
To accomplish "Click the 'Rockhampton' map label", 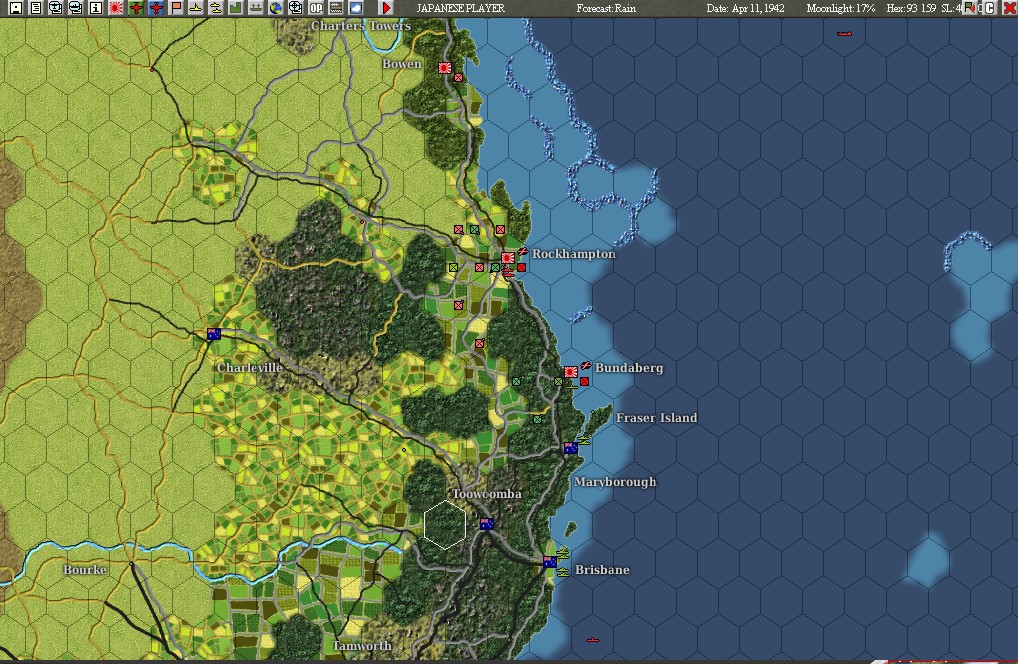I will 573,253.
